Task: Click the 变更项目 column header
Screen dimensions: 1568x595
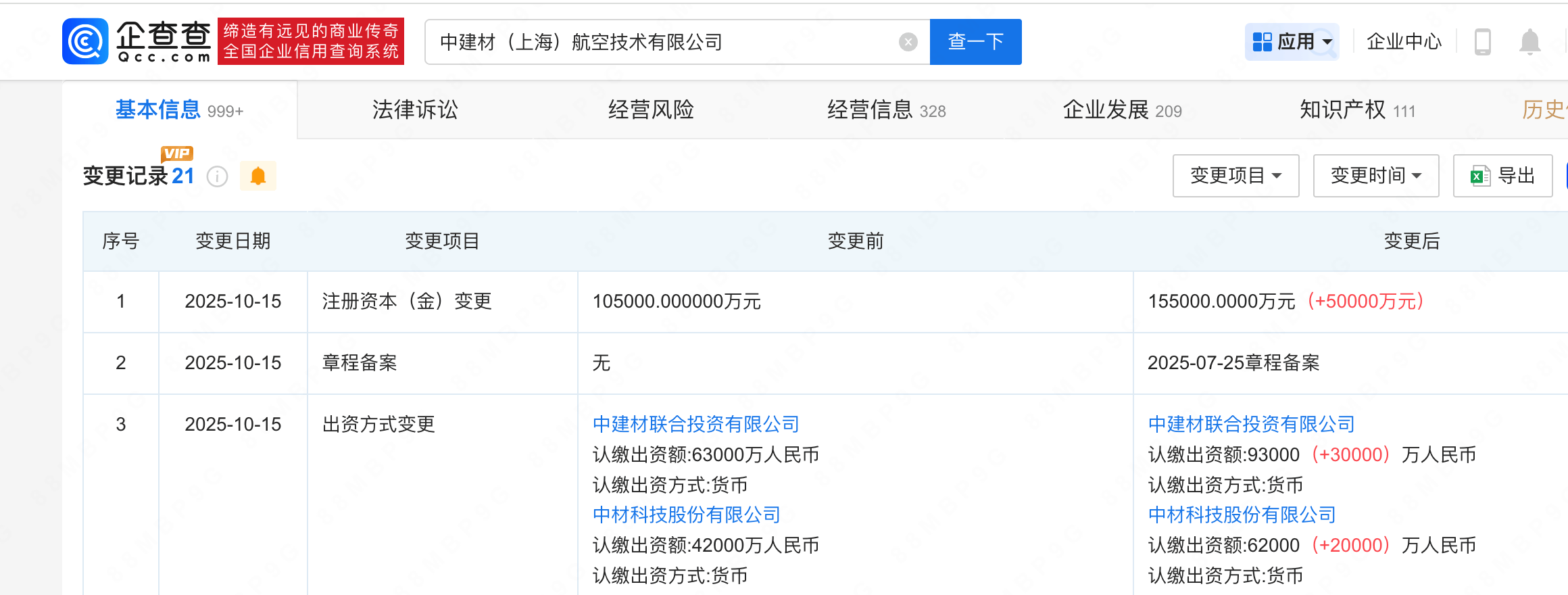Action: [442, 241]
